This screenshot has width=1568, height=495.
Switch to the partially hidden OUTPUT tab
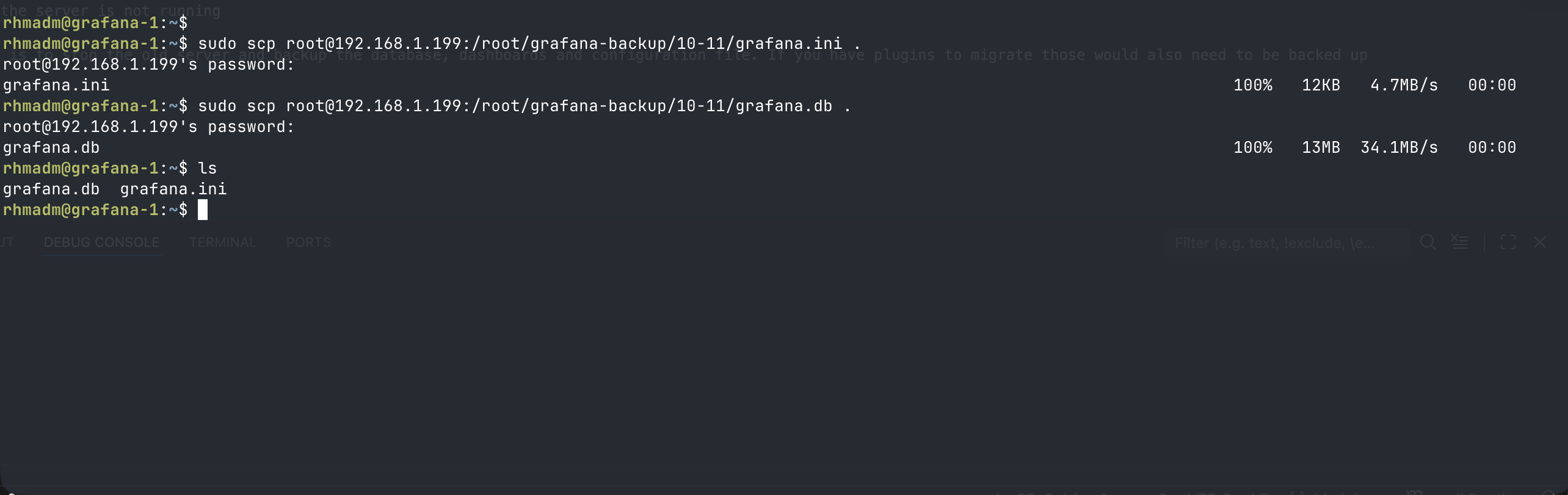click(8, 242)
